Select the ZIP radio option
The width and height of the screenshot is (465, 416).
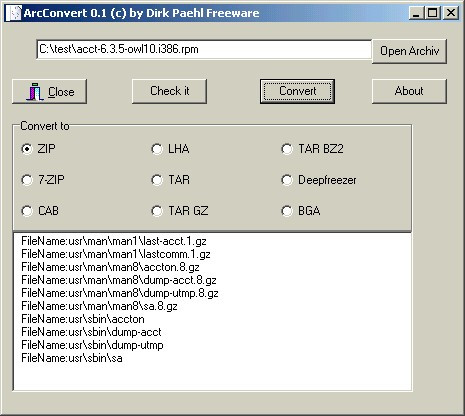click(x=38, y=149)
